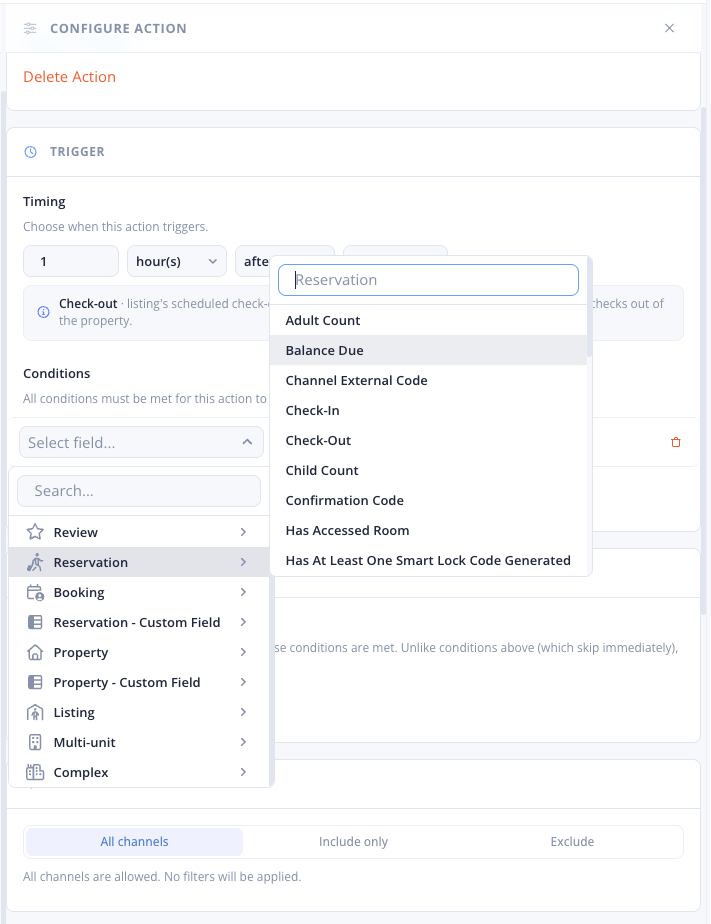This screenshot has width=711, height=924.
Task: Click the Configure Action sliders icon
Action: [x=30, y=28]
